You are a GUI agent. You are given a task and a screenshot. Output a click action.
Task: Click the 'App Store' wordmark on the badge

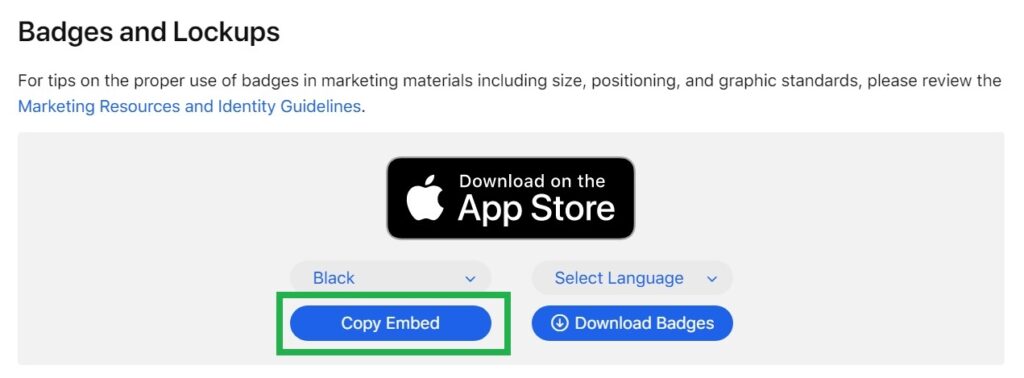(536, 208)
